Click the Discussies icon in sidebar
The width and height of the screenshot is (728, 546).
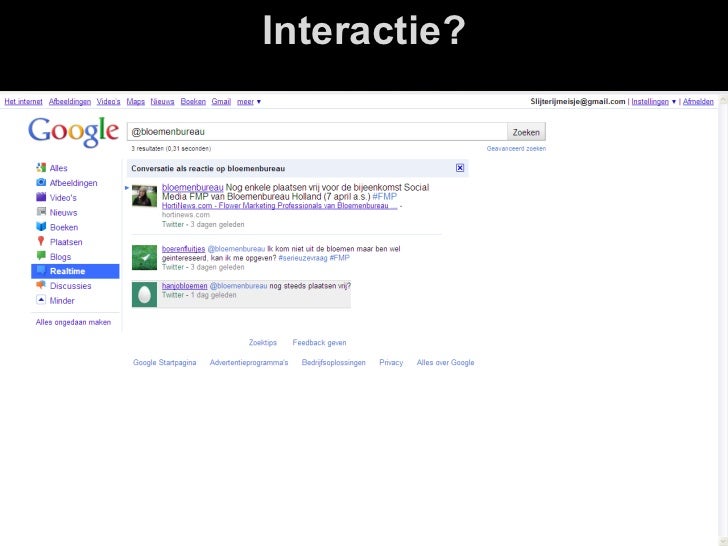[41, 285]
